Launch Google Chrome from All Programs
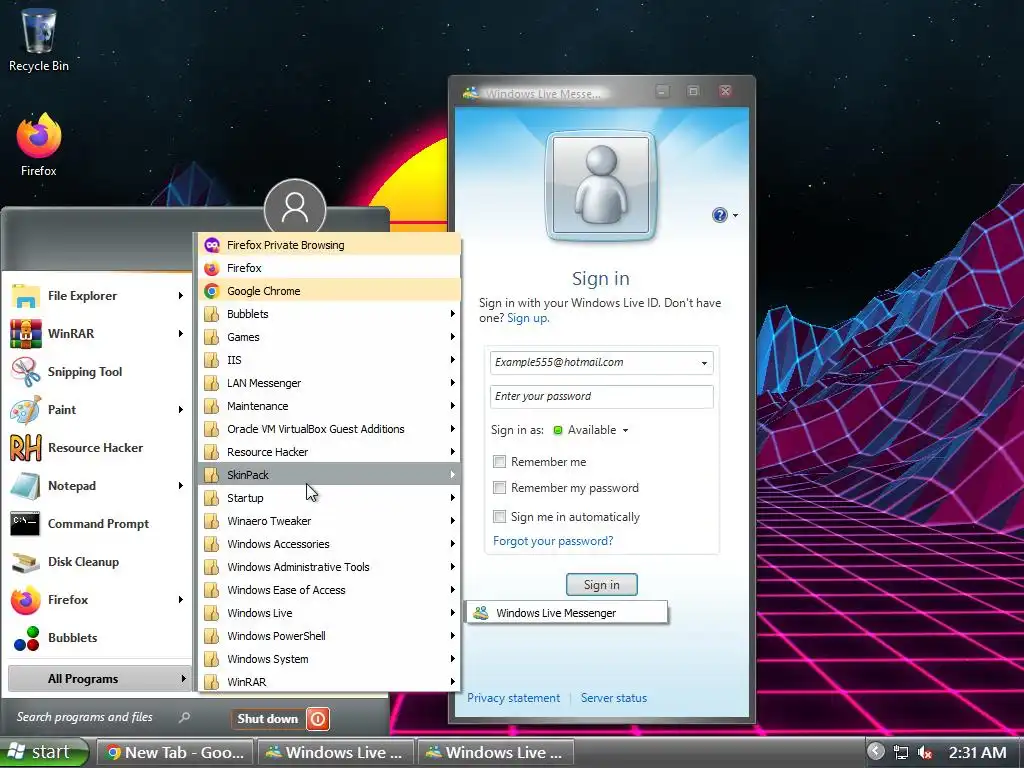The height and width of the screenshot is (768, 1024). point(329,291)
